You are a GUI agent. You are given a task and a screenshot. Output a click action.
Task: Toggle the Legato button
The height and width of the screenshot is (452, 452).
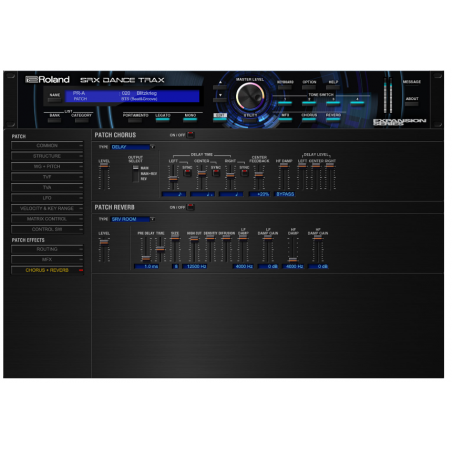[163, 119]
